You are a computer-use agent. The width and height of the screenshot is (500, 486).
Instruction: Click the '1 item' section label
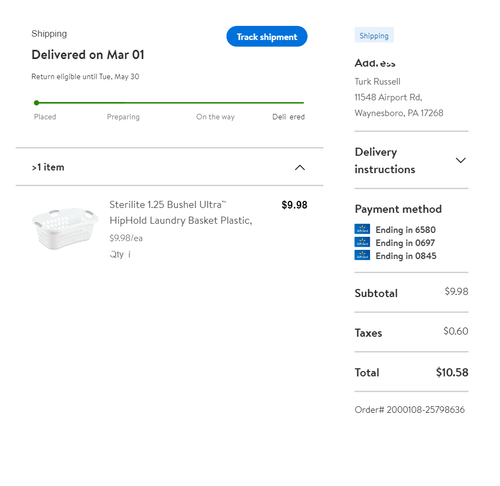tap(48, 167)
